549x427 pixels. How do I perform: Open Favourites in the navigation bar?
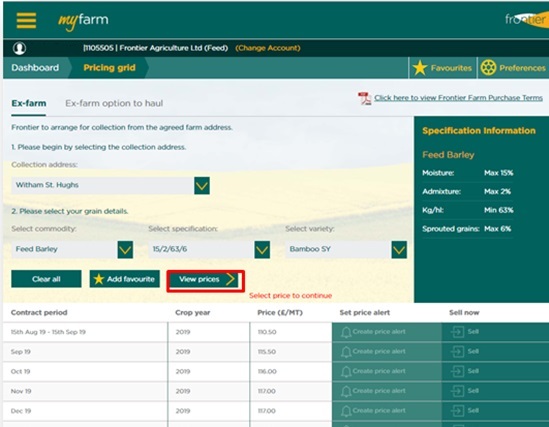click(442, 68)
